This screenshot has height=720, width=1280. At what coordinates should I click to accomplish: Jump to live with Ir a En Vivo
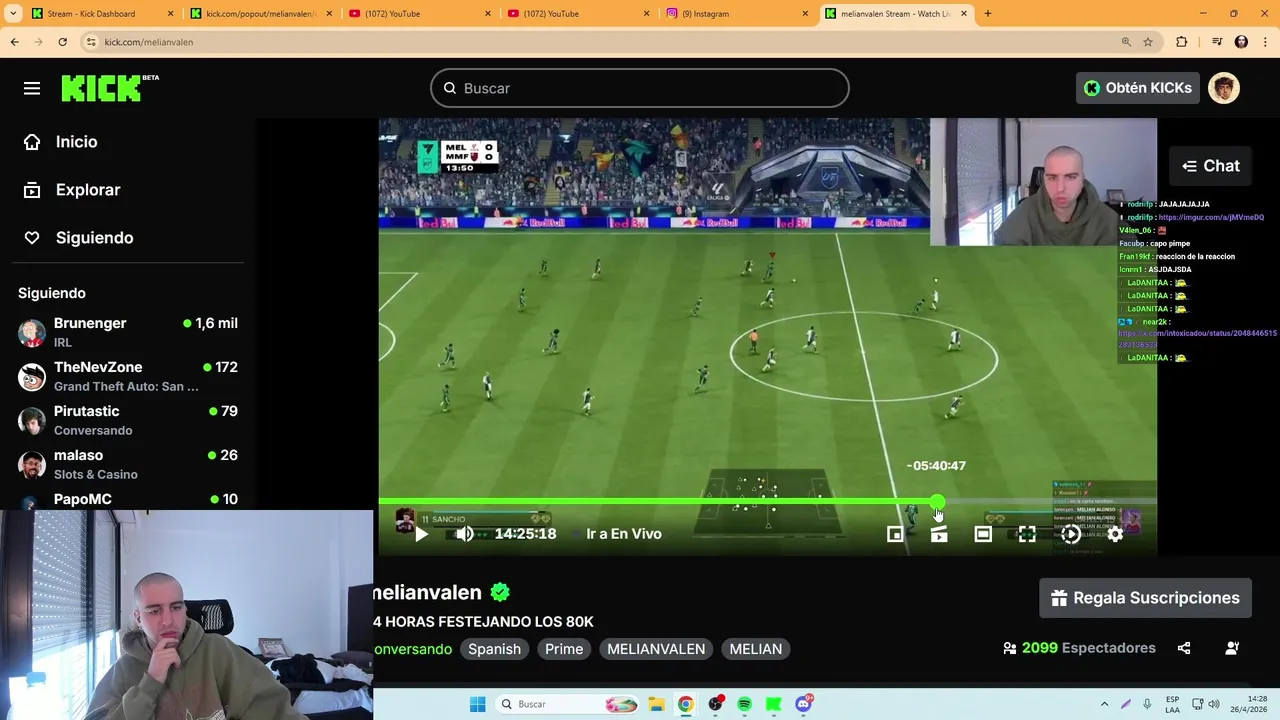[x=624, y=534]
